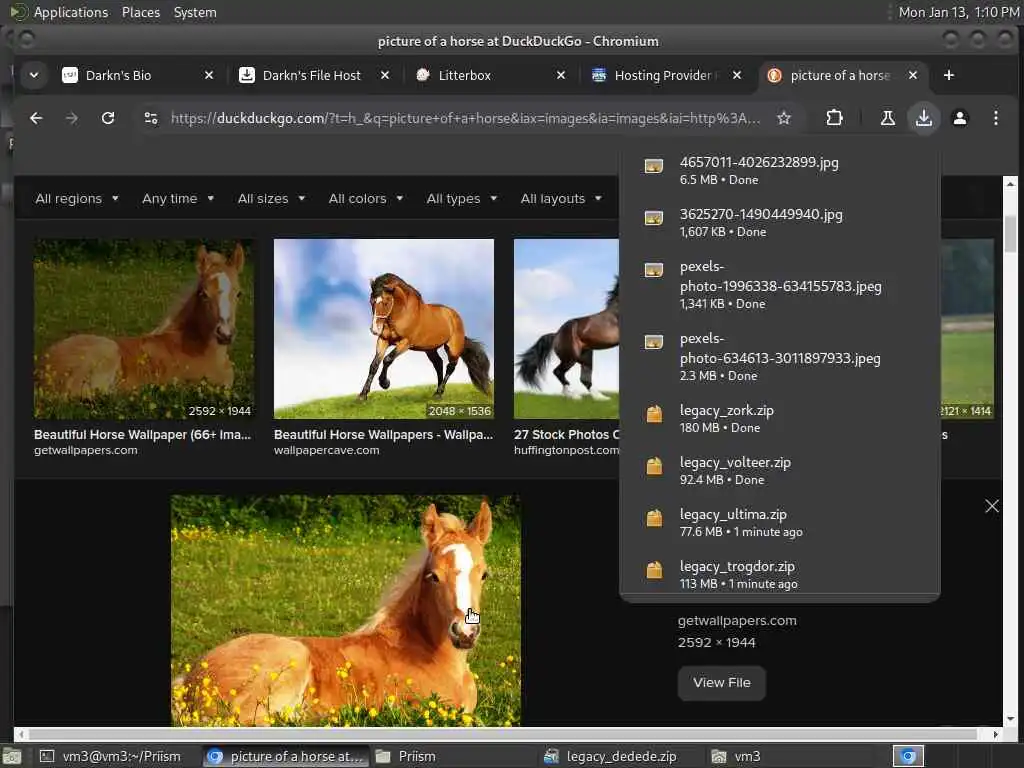Viewport: 1024px width, 768px height.
Task: Reload the DuckDuckGo page
Action: click(x=108, y=118)
